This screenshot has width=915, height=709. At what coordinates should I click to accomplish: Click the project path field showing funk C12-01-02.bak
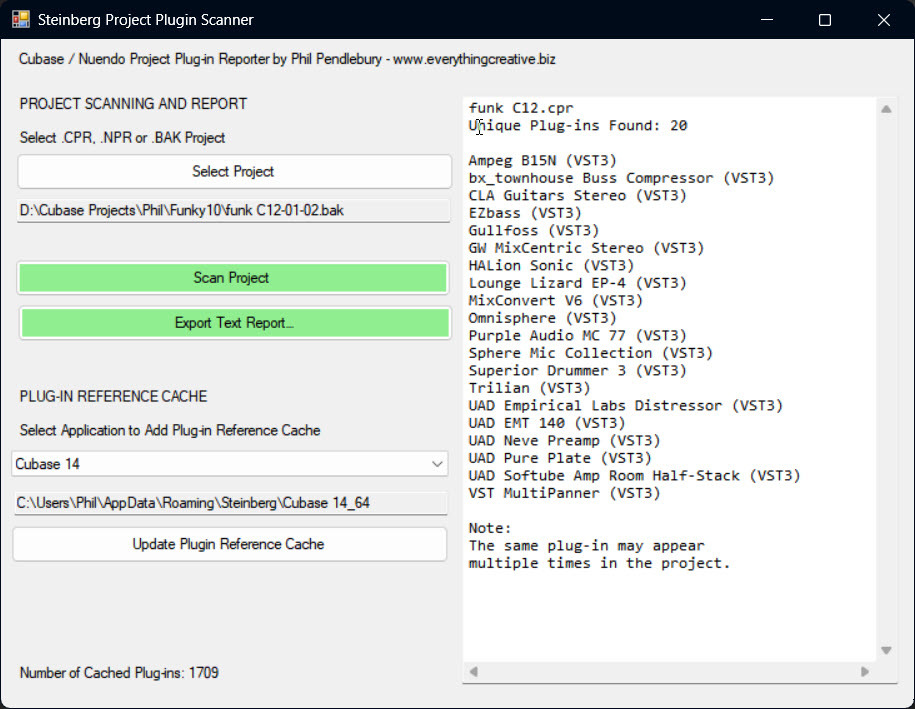tap(233, 210)
